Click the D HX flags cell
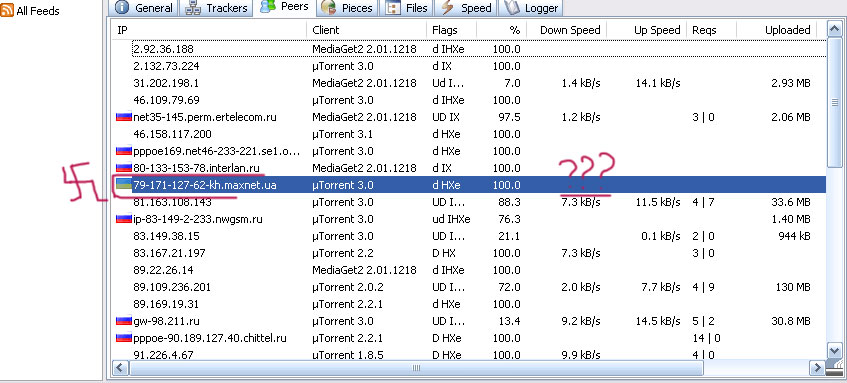 pos(445,253)
